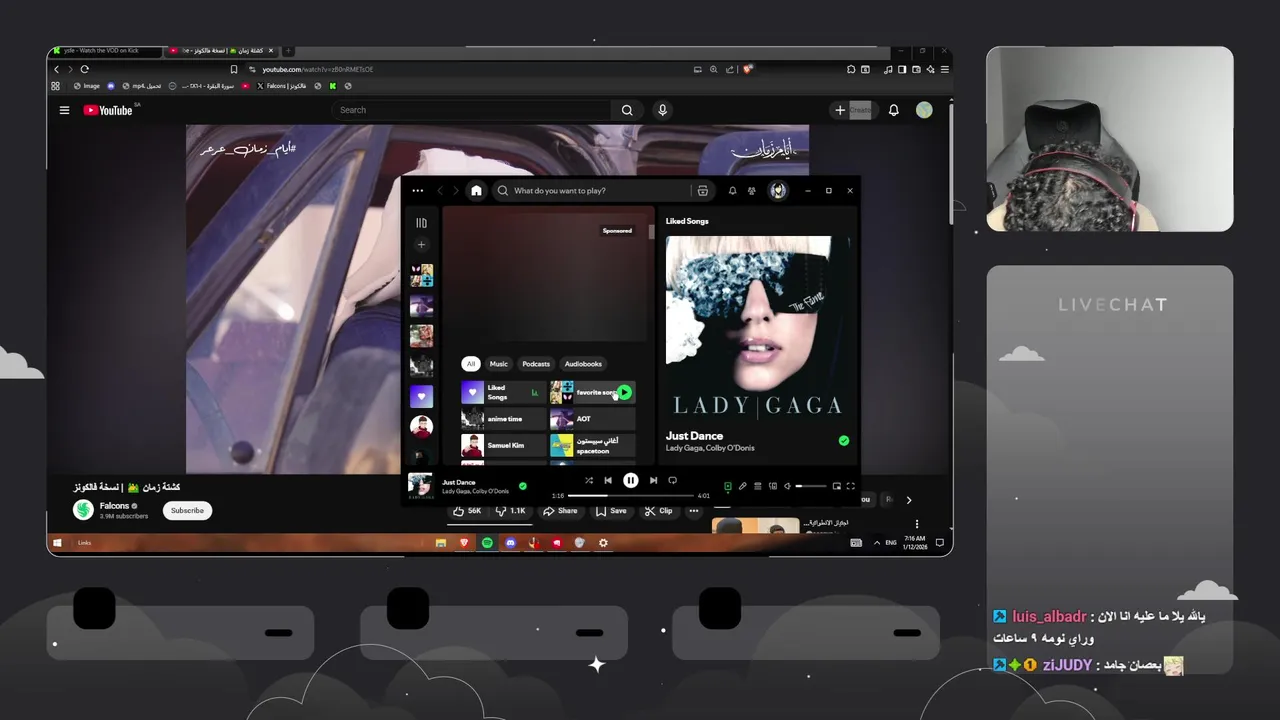
Task: Open Spotify Friend Activity icon
Action: pyautogui.click(x=752, y=191)
